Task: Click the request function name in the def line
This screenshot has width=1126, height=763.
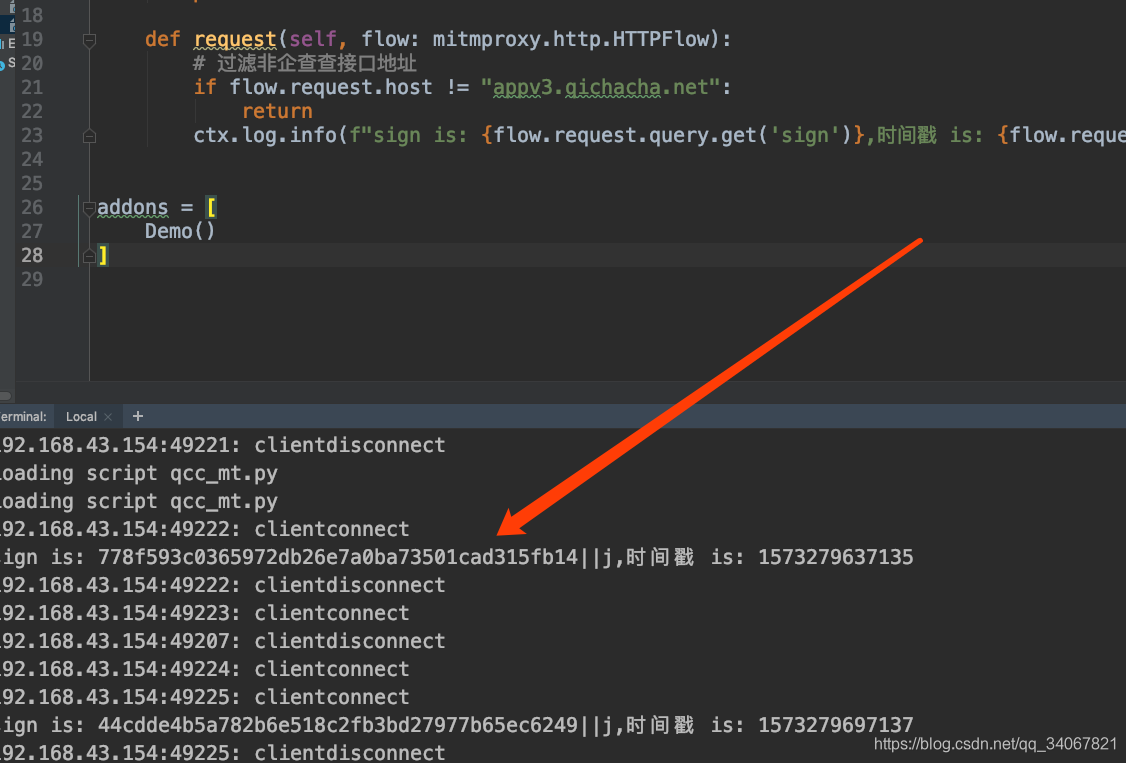Action: 236,39
